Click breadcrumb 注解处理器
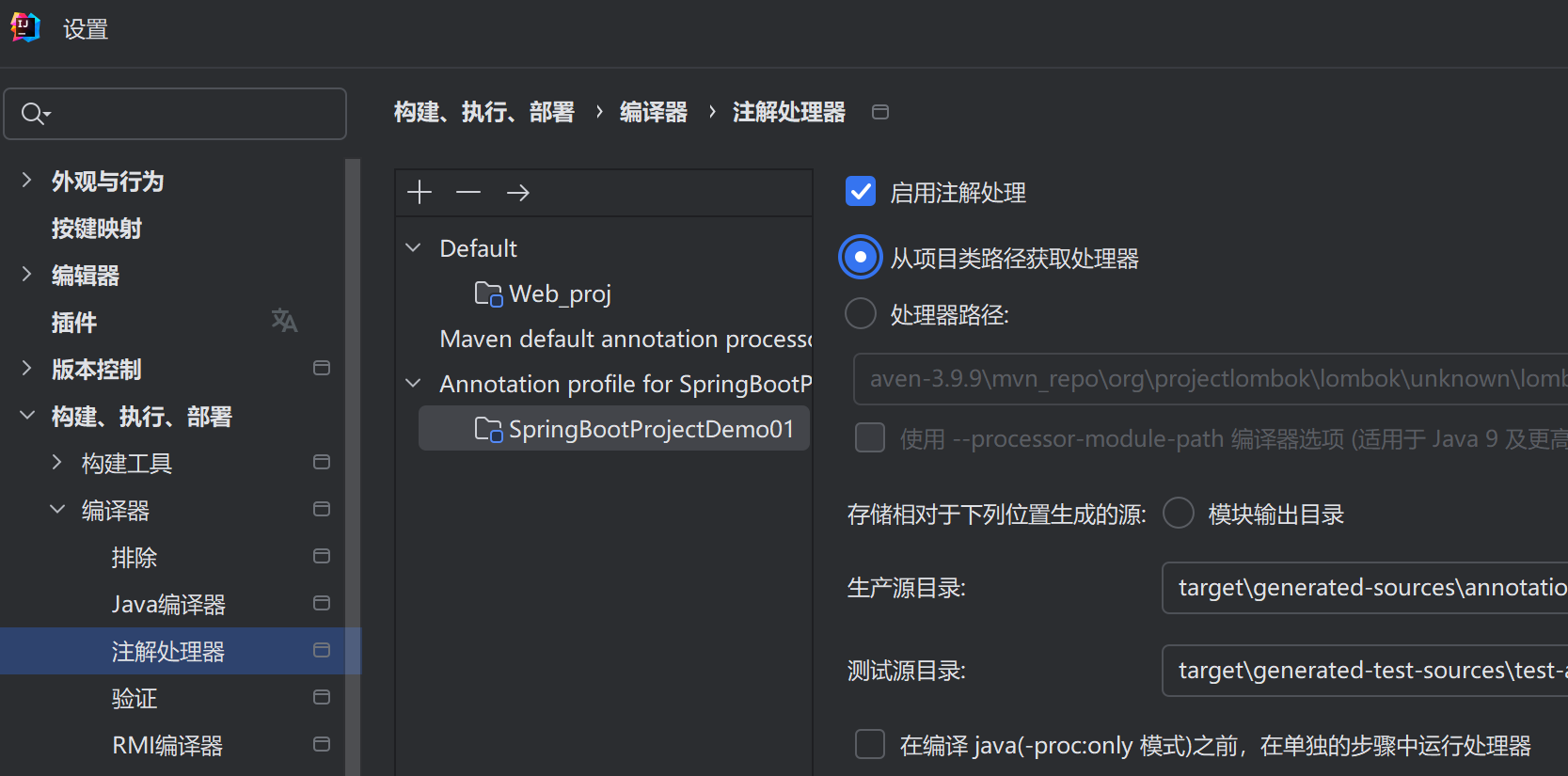The height and width of the screenshot is (776, 1568). (x=789, y=112)
